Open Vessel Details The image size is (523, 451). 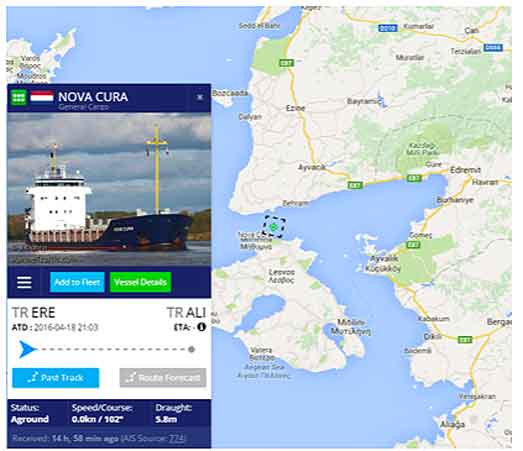pos(140,282)
